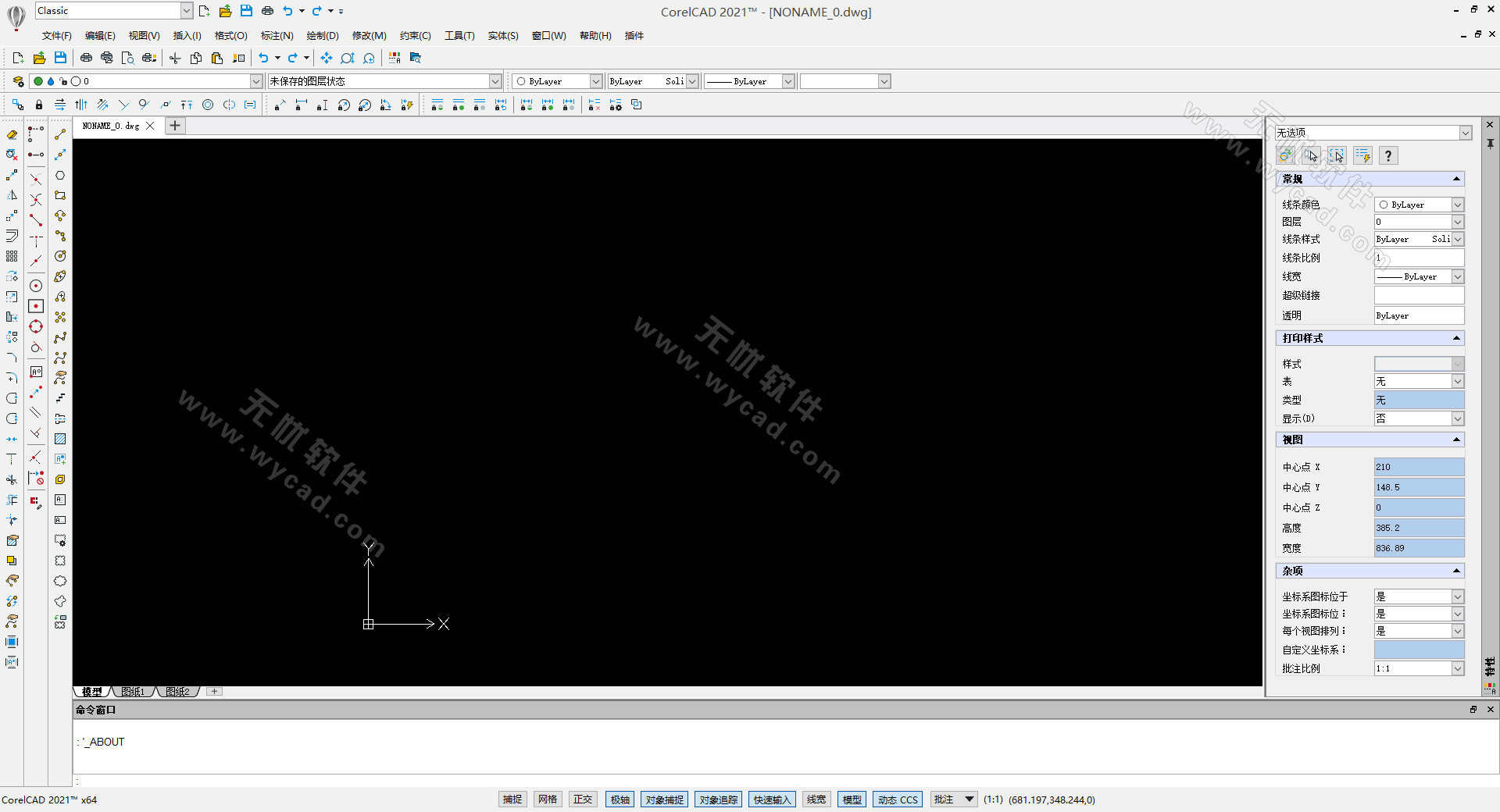Viewport: 1500px width, 812px height.
Task: Open the Layers Manager icon
Action: pos(17,80)
